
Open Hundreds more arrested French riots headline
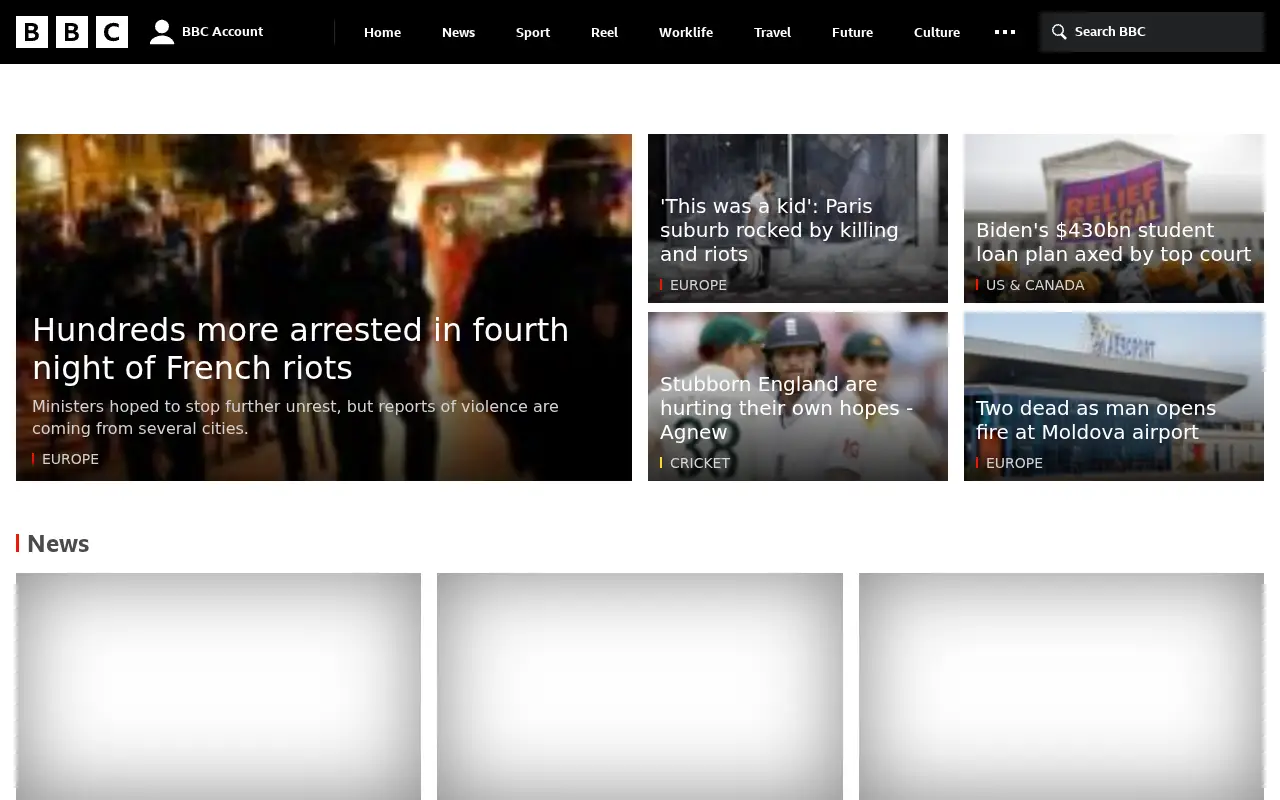coord(300,349)
